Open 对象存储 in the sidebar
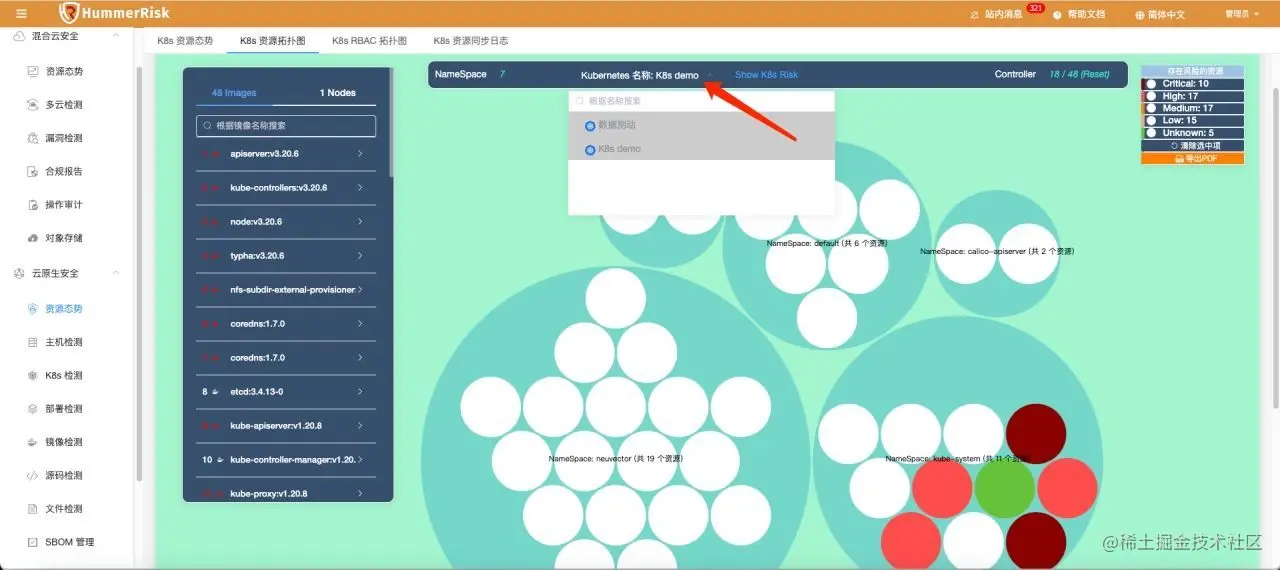The width and height of the screenshot is (1280, 570). [64, 238]
